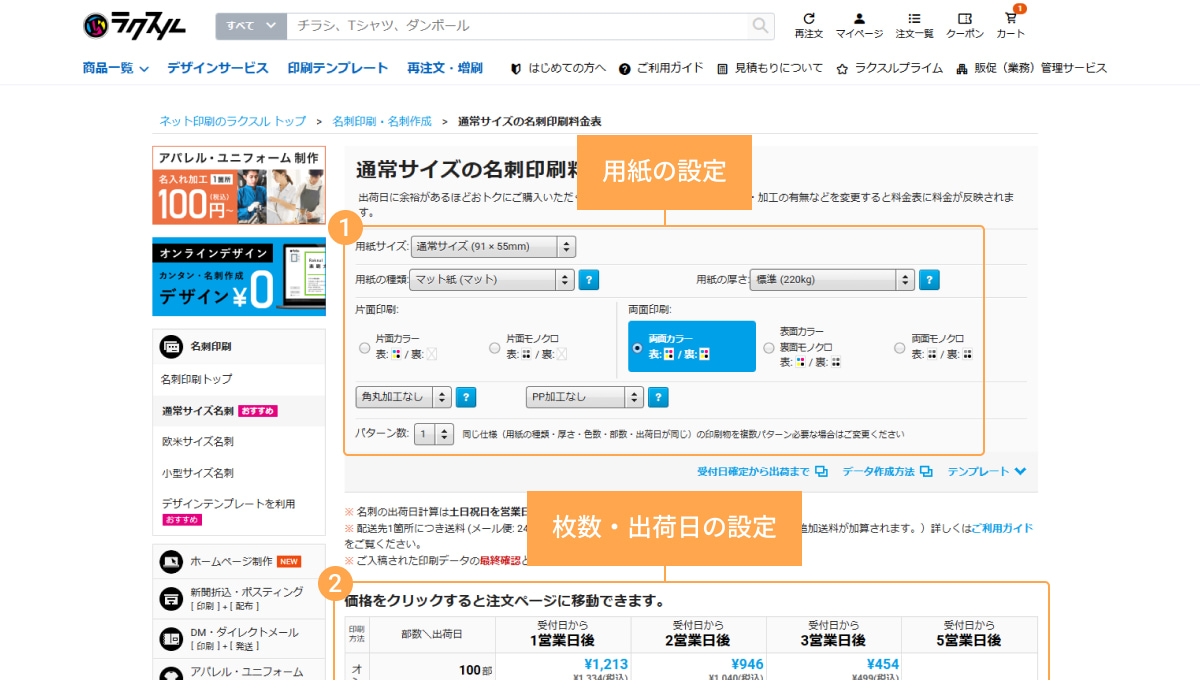The image size is (1200, 680).
Task: Click shield icon beside はじめての方へ
Action: [516, 69]
